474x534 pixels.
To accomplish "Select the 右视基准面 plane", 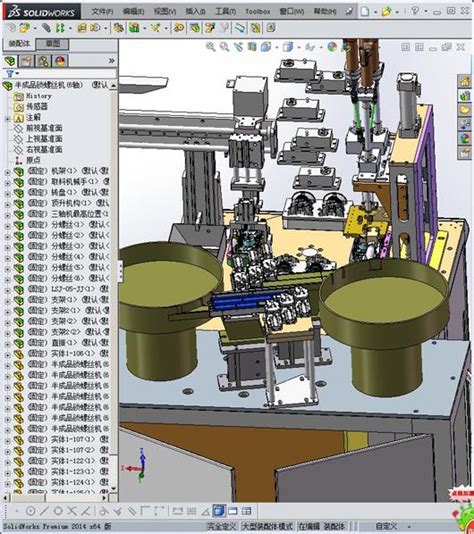I will (x=44, y=150).
